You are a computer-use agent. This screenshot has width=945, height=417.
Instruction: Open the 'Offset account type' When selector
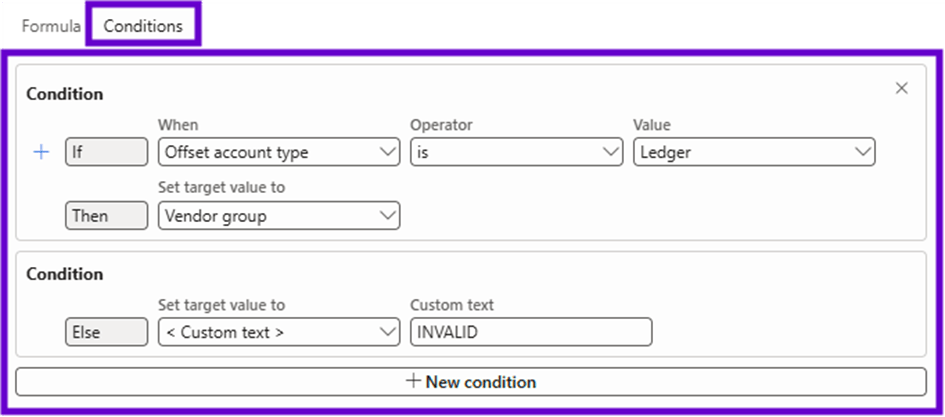[270, 152]
